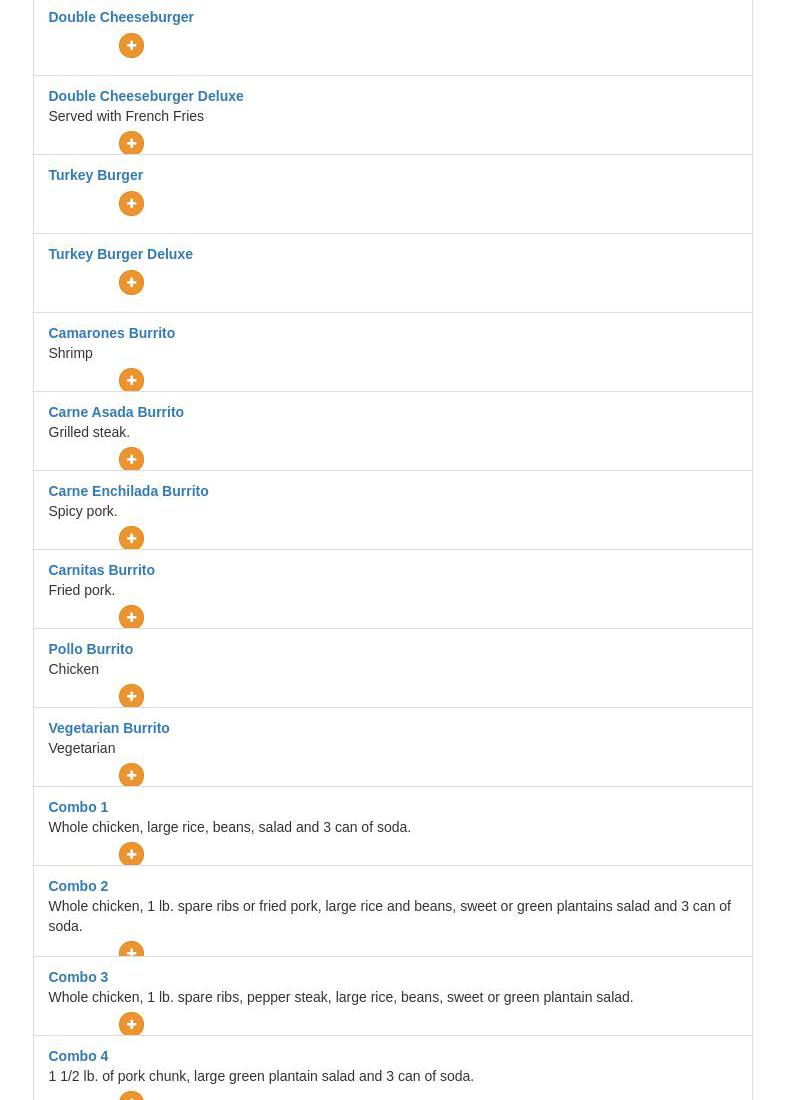
Task: Add Carne Enchilada Burrito via plus icon
Action: pyautogui.click(x=131, y=538)
